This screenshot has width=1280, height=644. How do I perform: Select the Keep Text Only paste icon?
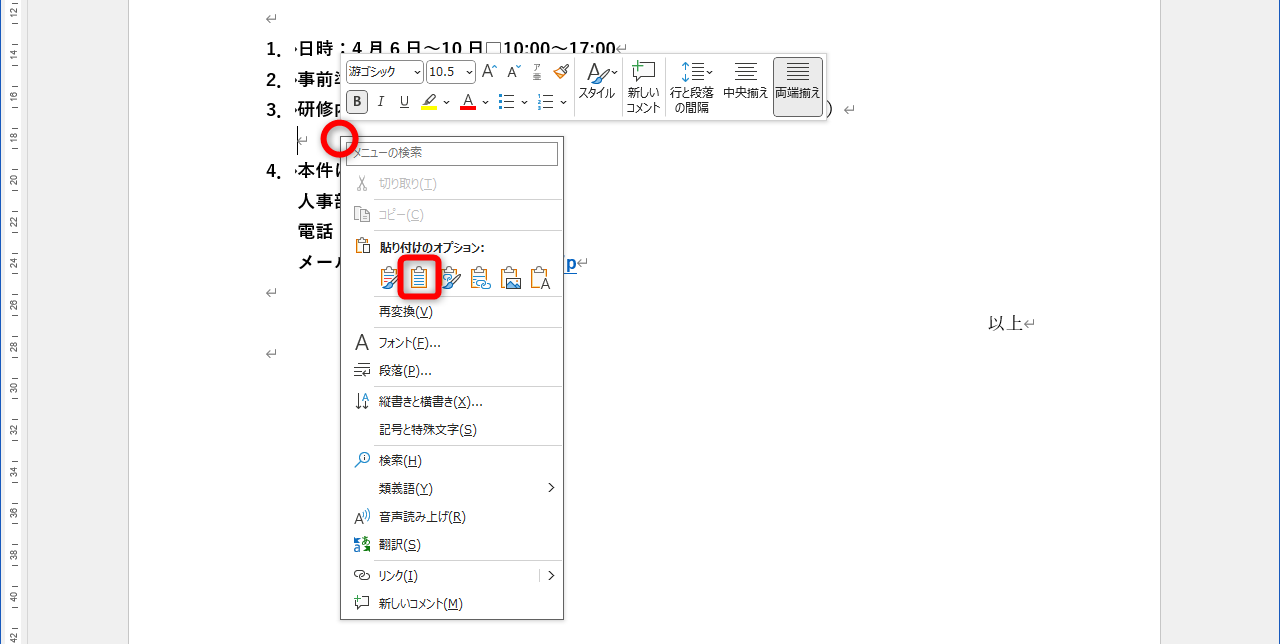click(541, 278)
